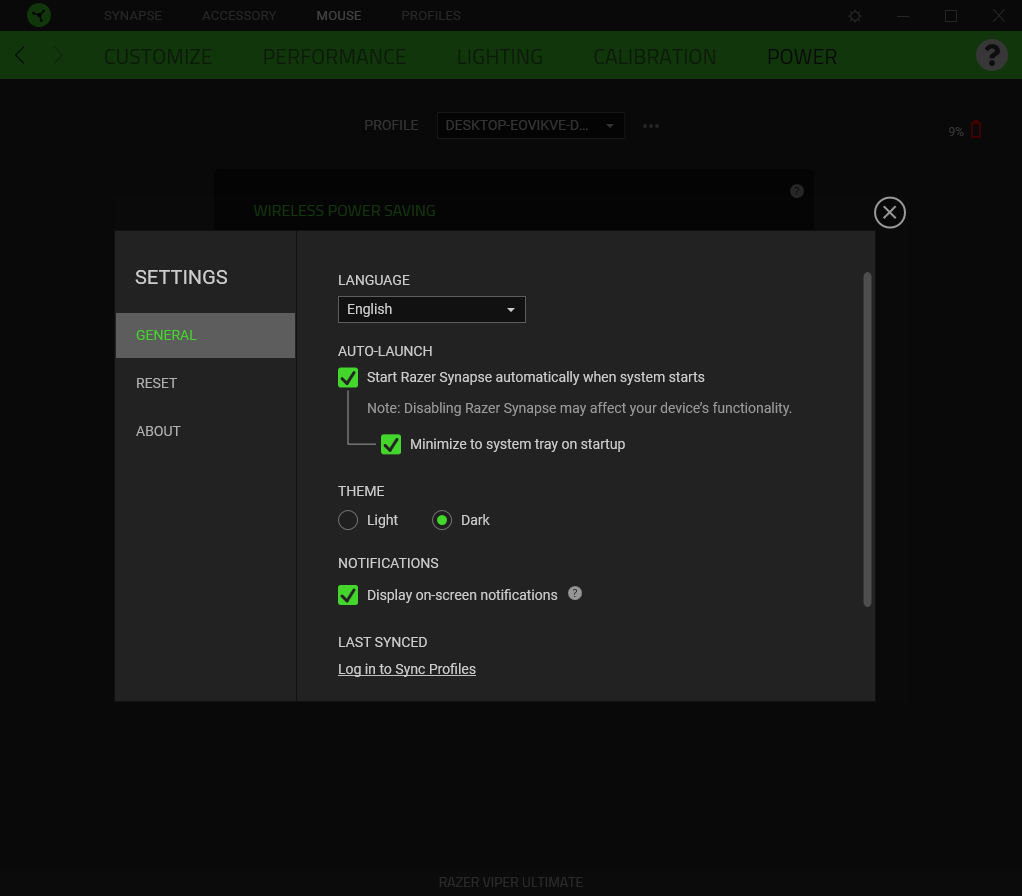Uncheck Start Razer Synapse automatically checkbox
Screen dimensions: 1022x896
pos(348,377)
